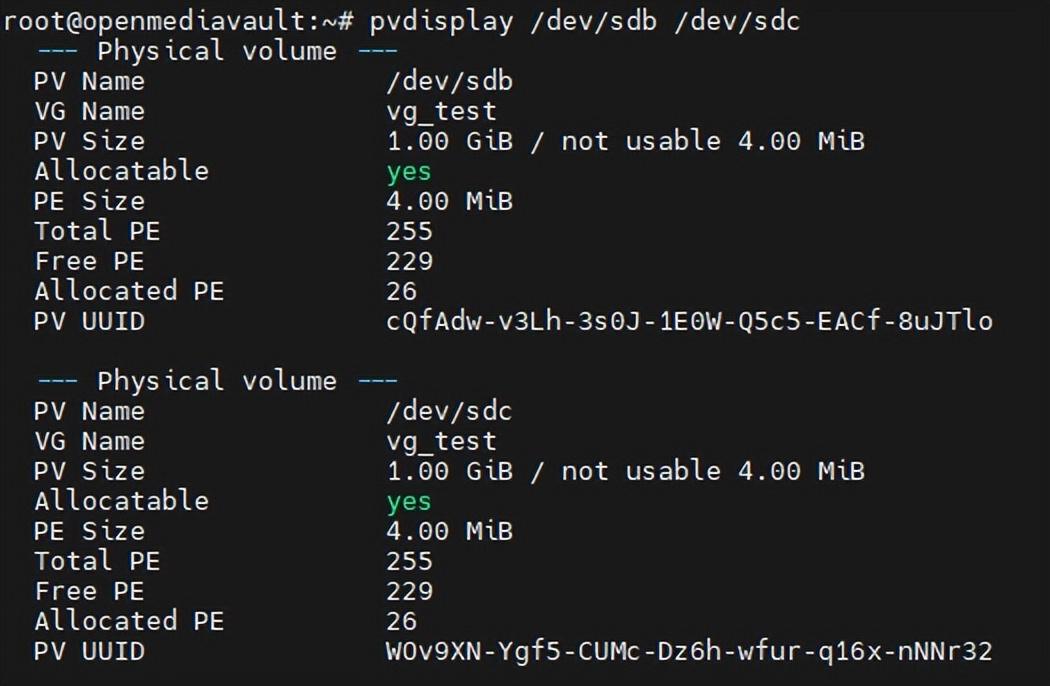Click the root@openmediavault prompt
This screenshot has width=1050, height=686.
click(177, 22)
